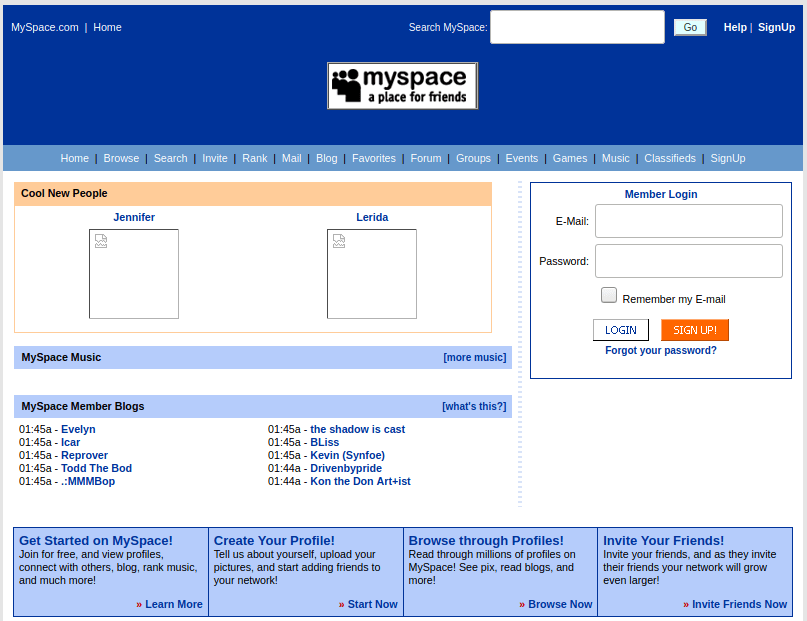The height and width of the screenshot is (621, 807).
Task: Click Home link next to MySpace.com
Action: 107,27
